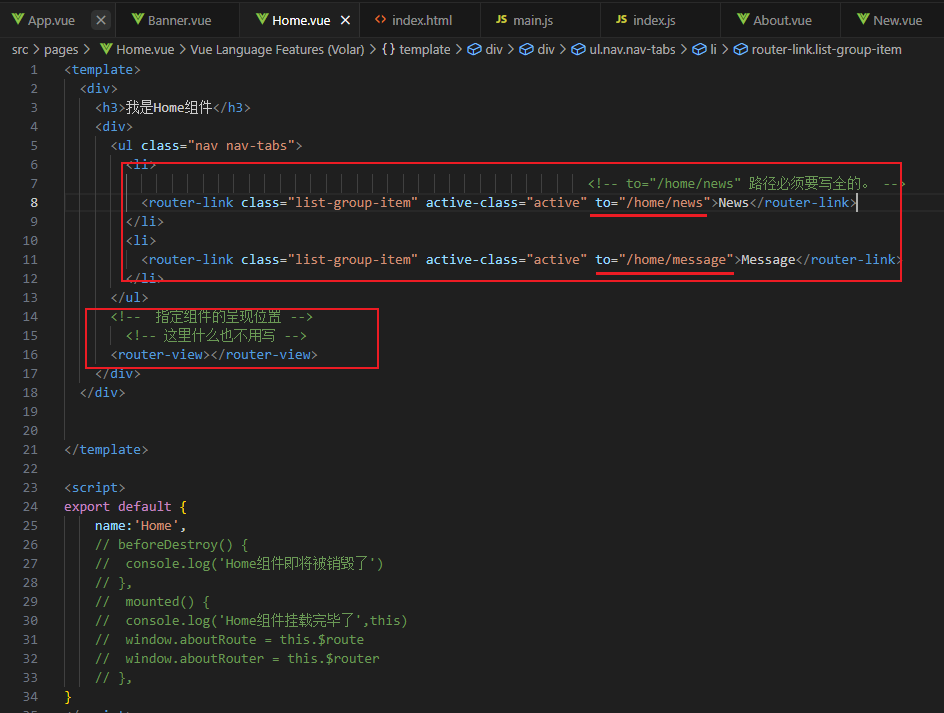The height and width of the screenshot is (713, 944).
Task: Open the index.html tab
Action: pyautogui.click(x=422, y=20)
